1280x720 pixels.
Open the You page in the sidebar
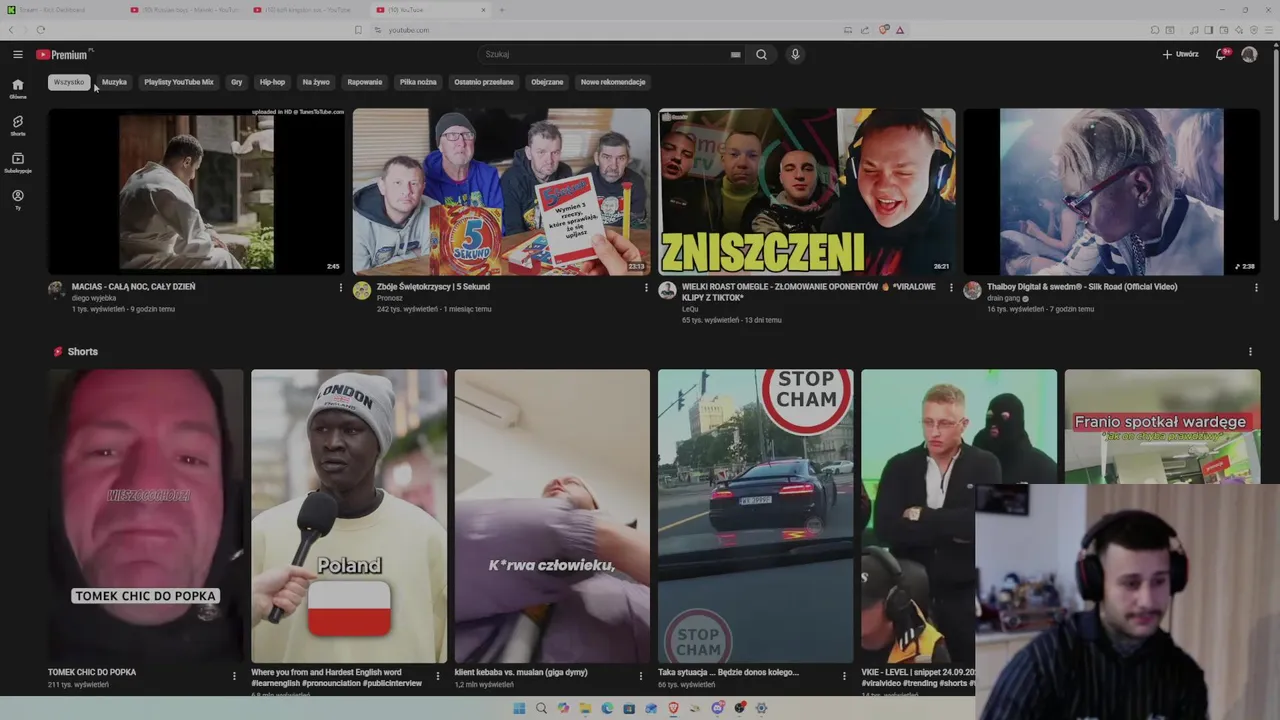[x=18, y=199]
